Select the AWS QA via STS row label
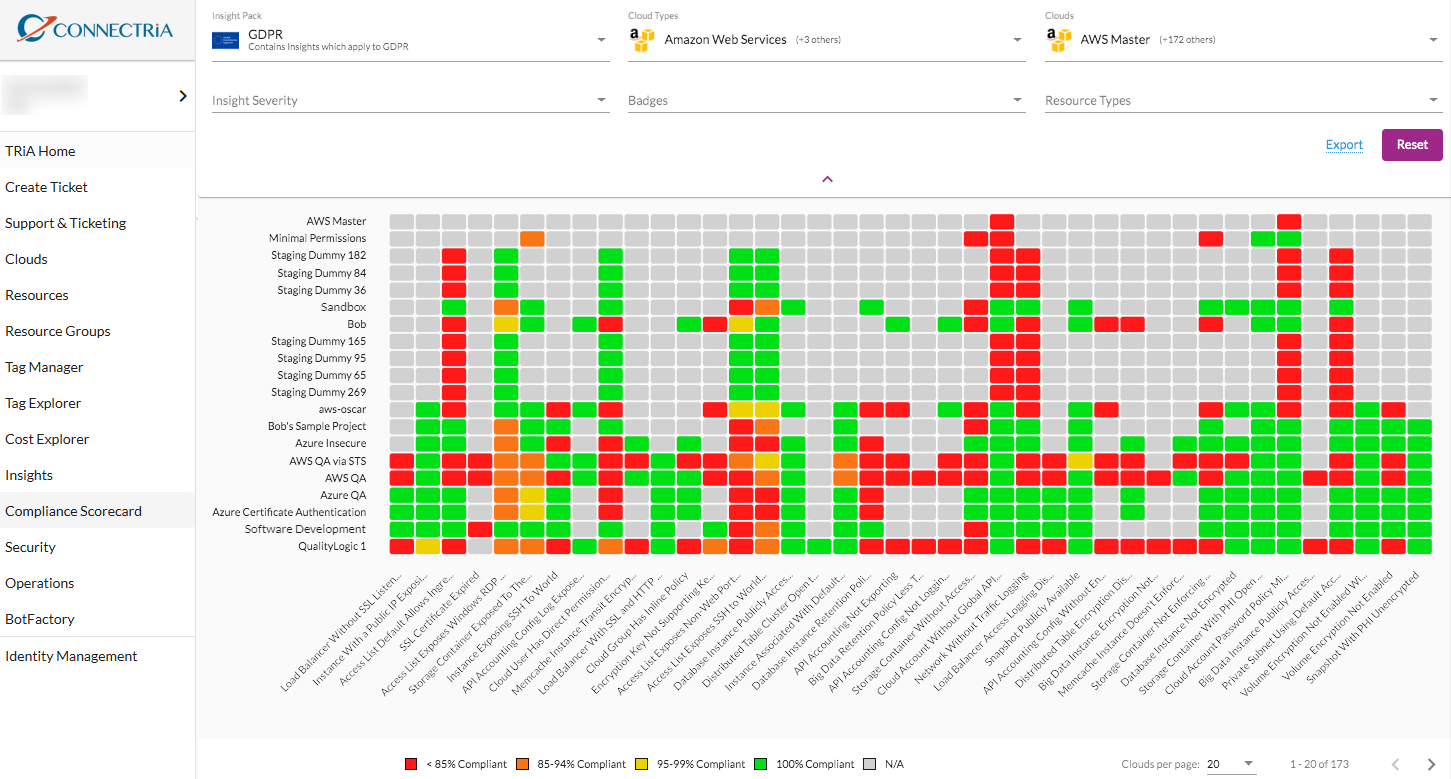1451x779 pixels. point(327,461)
